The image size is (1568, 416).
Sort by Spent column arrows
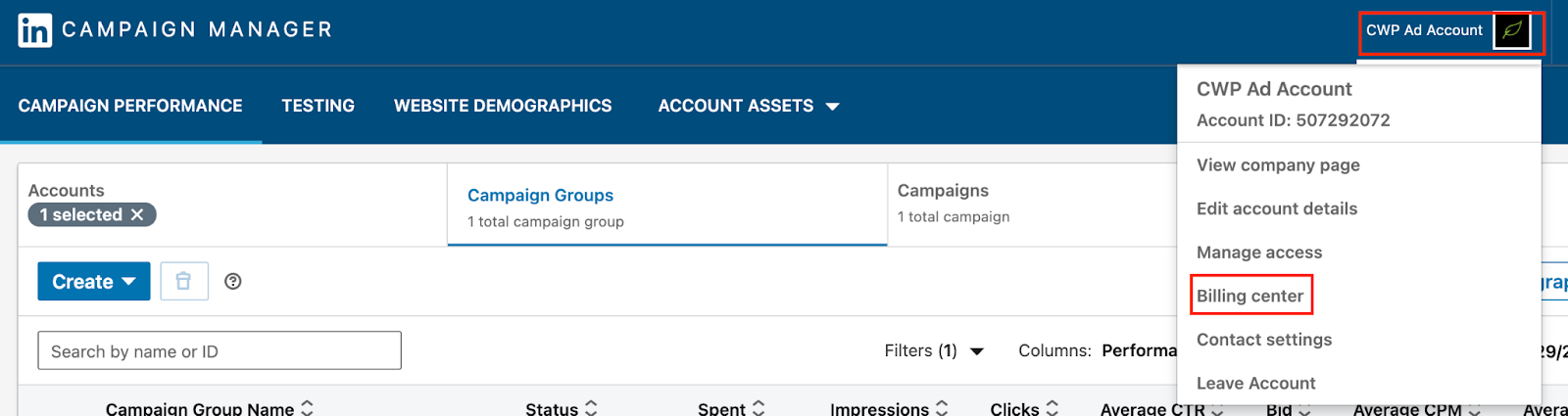point(759,408)
